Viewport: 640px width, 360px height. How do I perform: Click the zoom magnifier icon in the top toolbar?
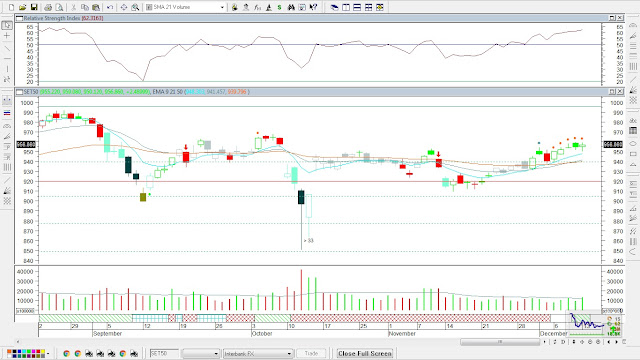coord(135,7)
